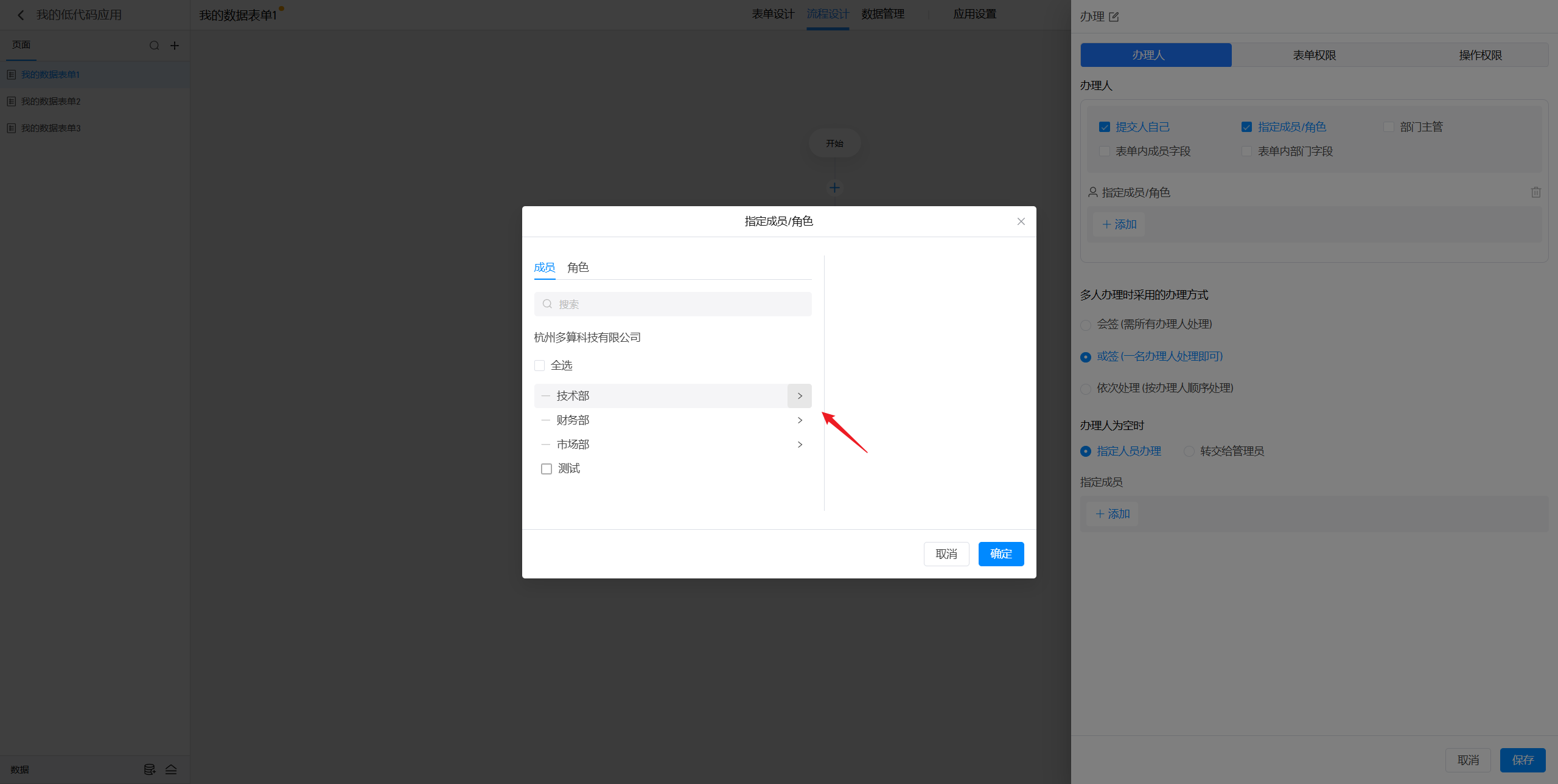The height and width of the screenshot is (784, 1558).
Task: Expand the 财务部 department chevron
Action: [800, 420]
